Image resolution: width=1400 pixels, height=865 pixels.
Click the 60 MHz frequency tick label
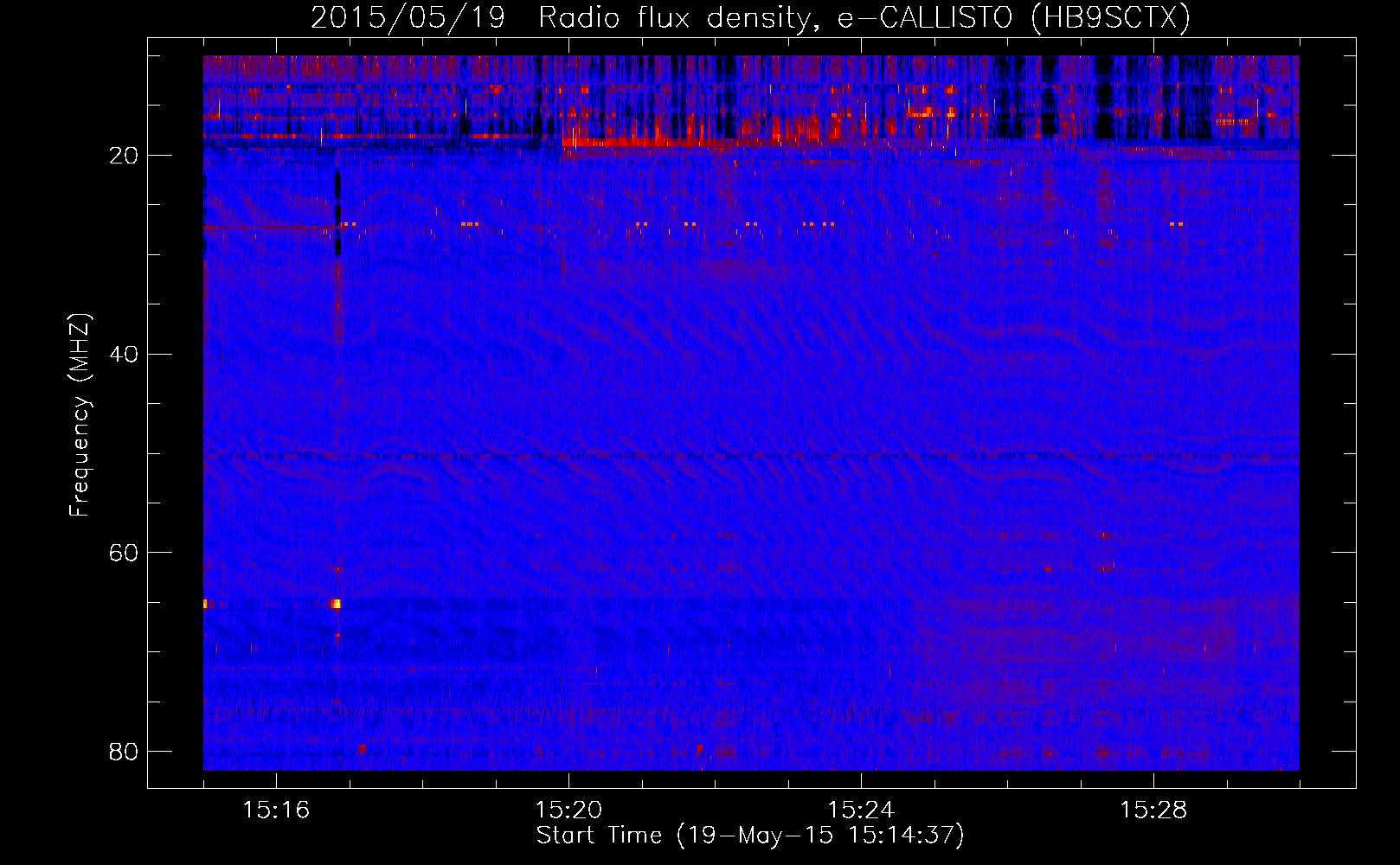(124, 553)
